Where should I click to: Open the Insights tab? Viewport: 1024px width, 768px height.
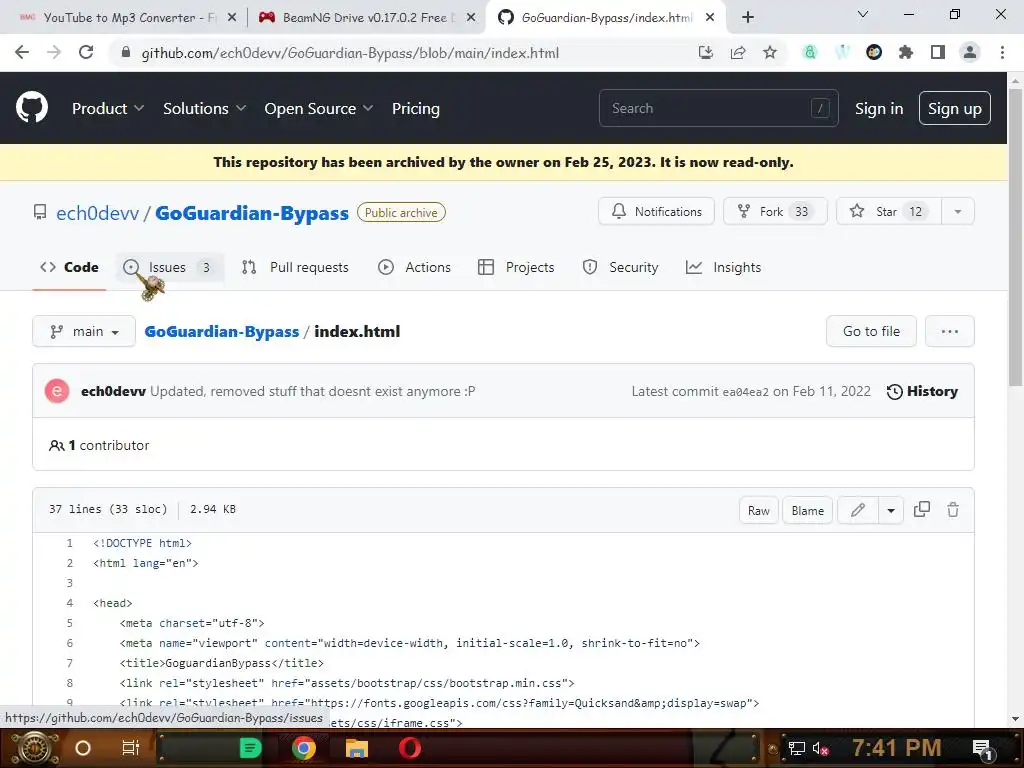tap(724, 267)
